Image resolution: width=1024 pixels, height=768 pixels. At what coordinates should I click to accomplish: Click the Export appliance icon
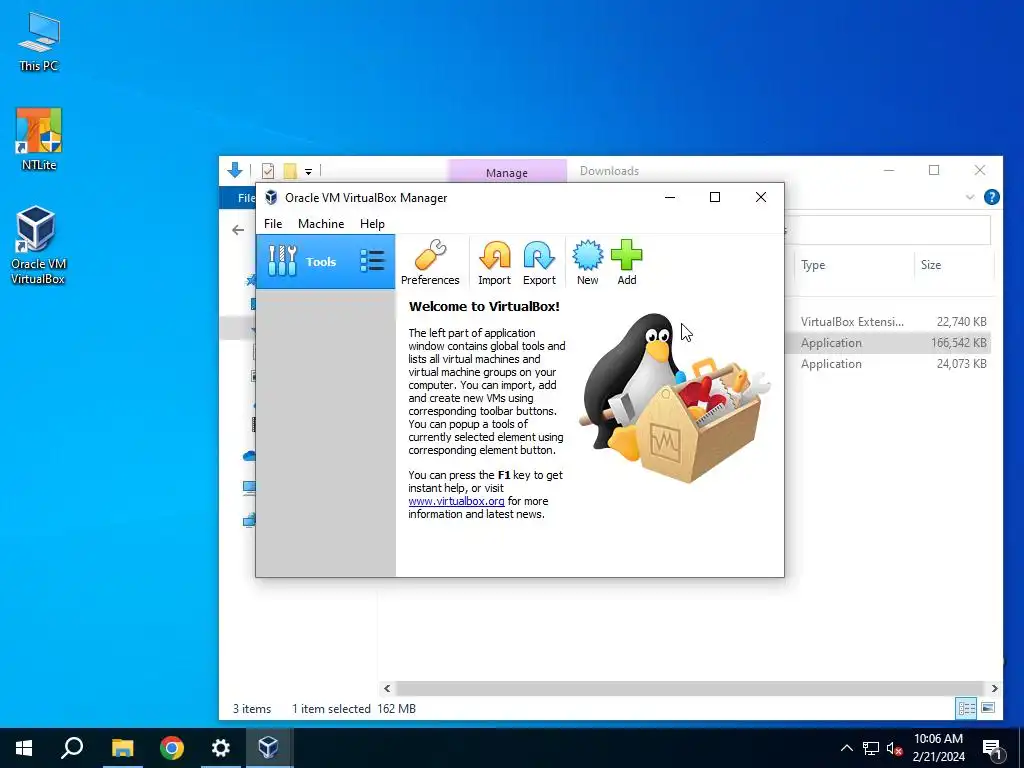[x=539, y=263]
